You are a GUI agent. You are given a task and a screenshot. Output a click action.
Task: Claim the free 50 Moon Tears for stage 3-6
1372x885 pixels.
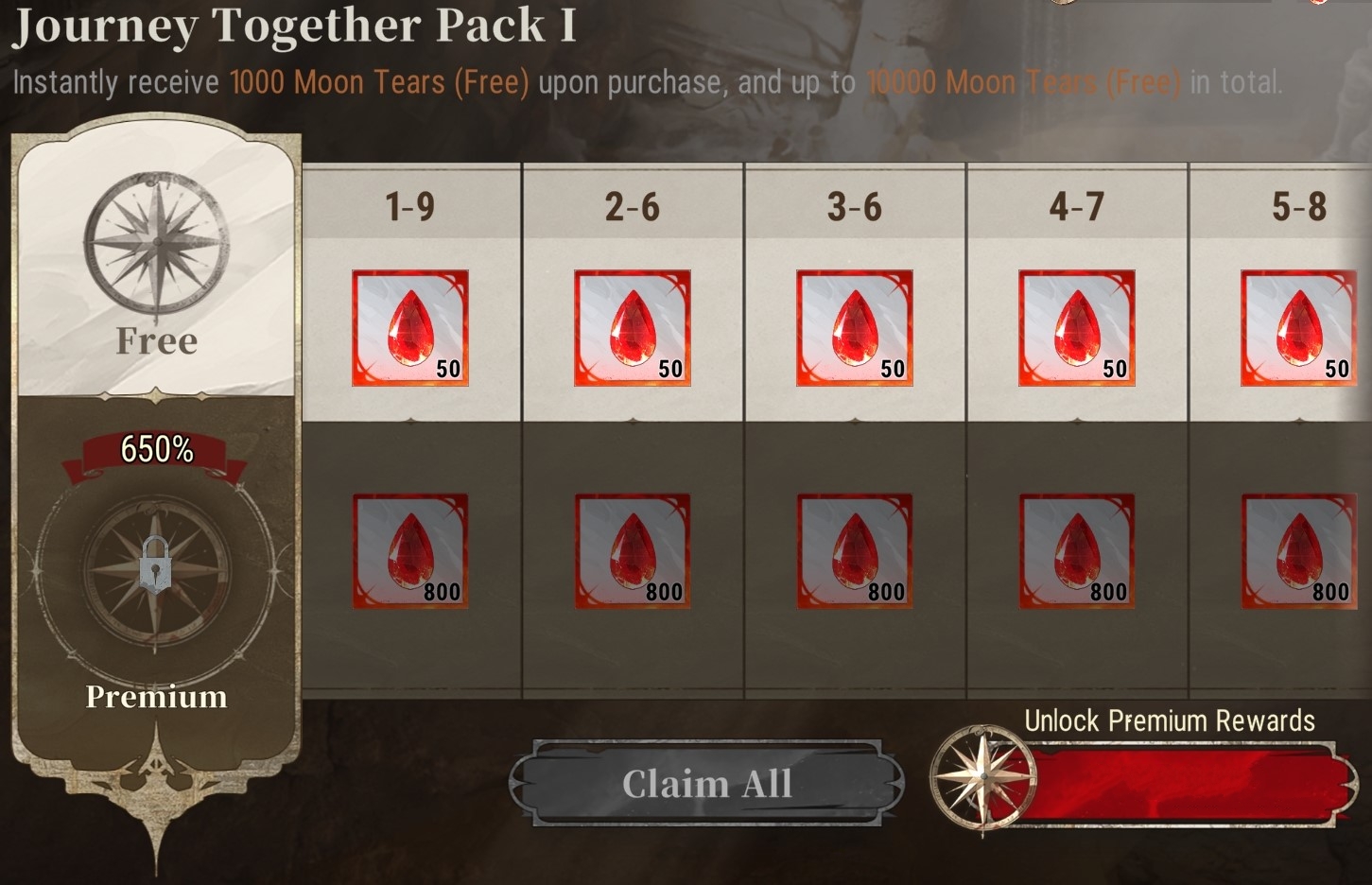point(855,328)
